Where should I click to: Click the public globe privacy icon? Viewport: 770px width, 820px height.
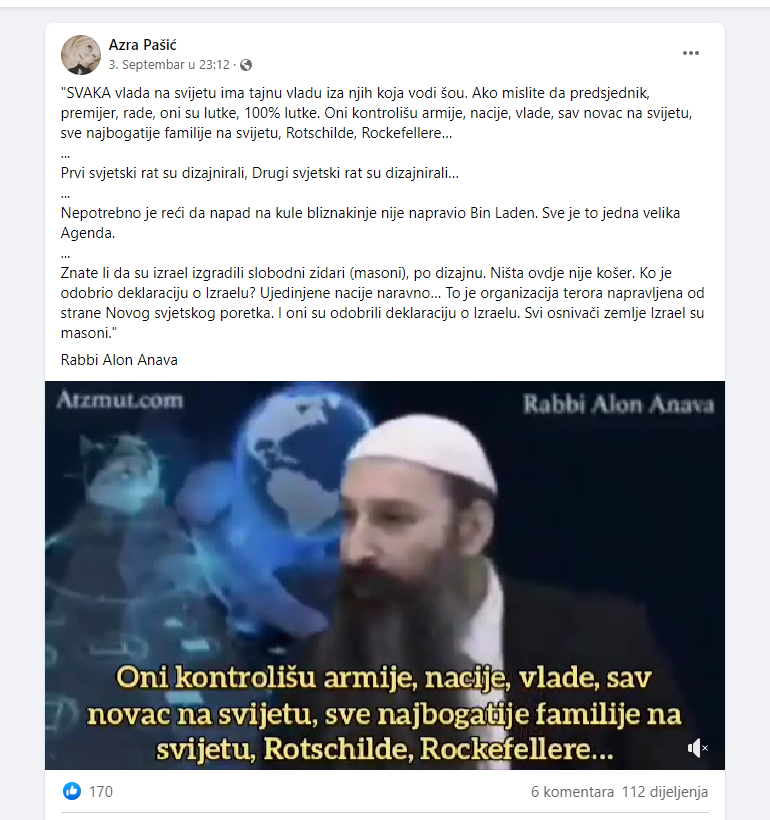(x=246, y=65)
